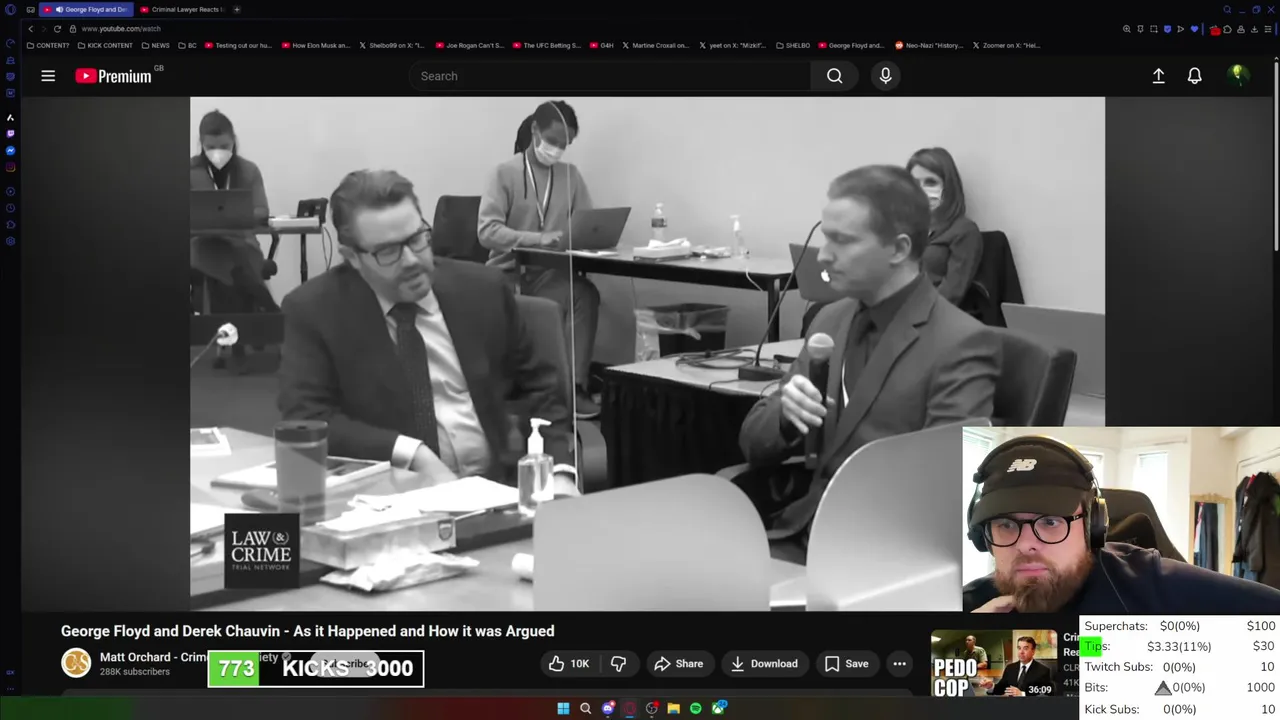Go to the YouTube Premium home logo
Screen dimensions: 1280x720
coord(116,76)
